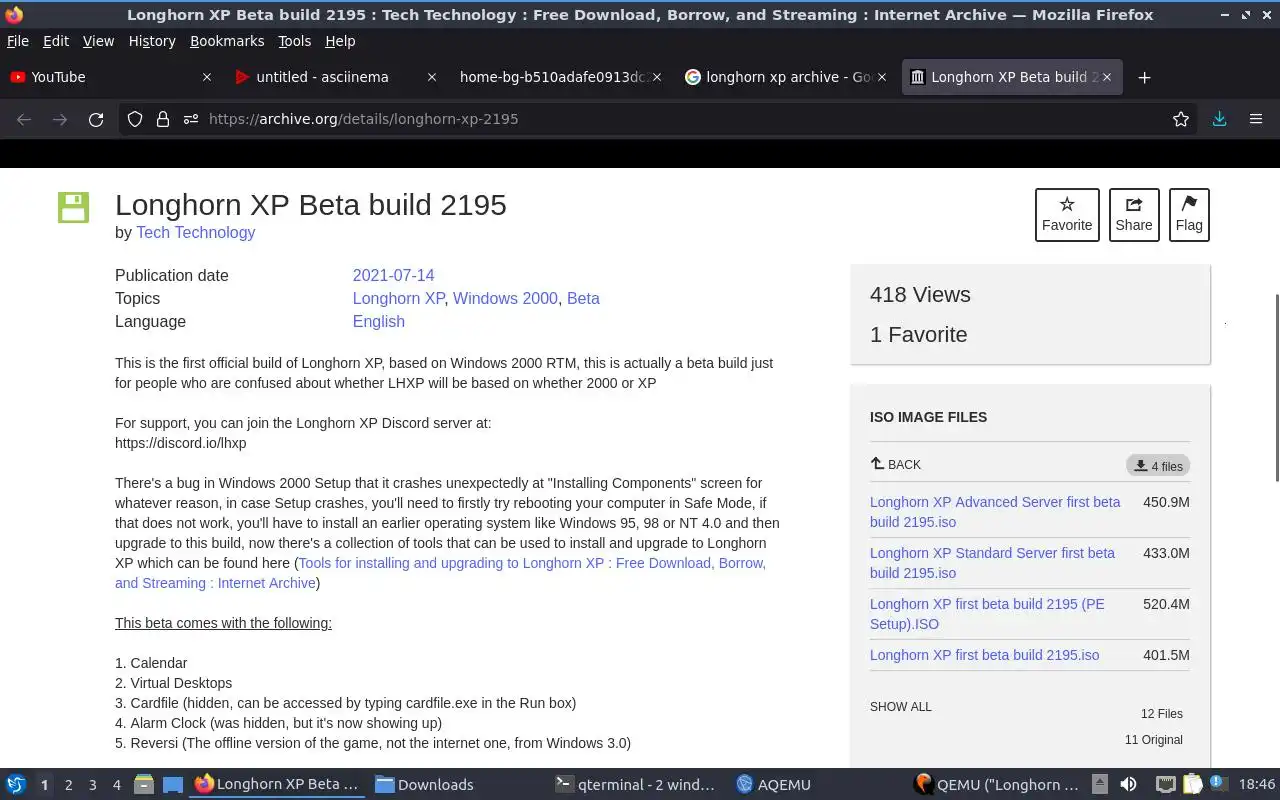The width and height of the screenshot is (1280, 800).
Task: Click the 2021-07-14 publication date link
Action: (x=393, y=275)
